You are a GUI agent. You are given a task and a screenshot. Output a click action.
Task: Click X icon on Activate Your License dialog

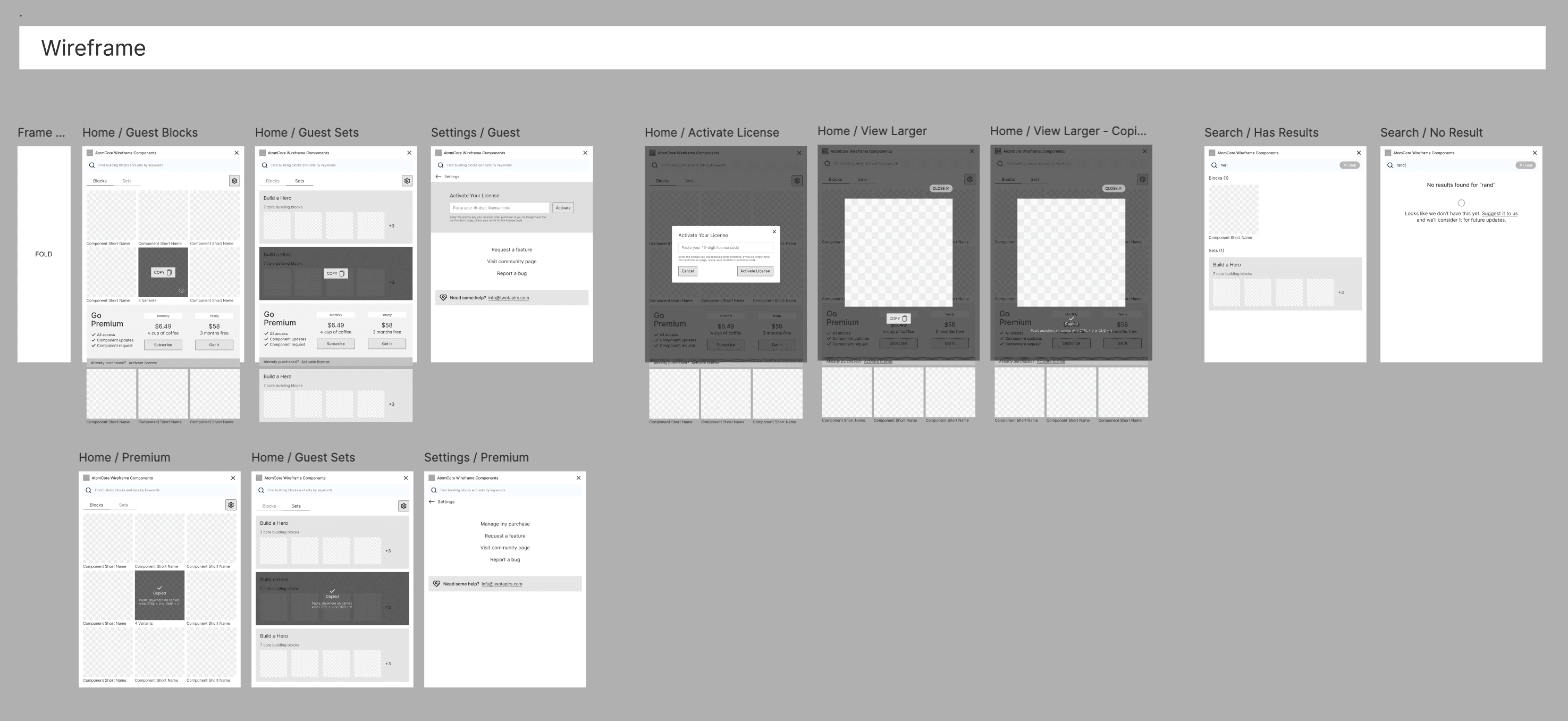774,231
